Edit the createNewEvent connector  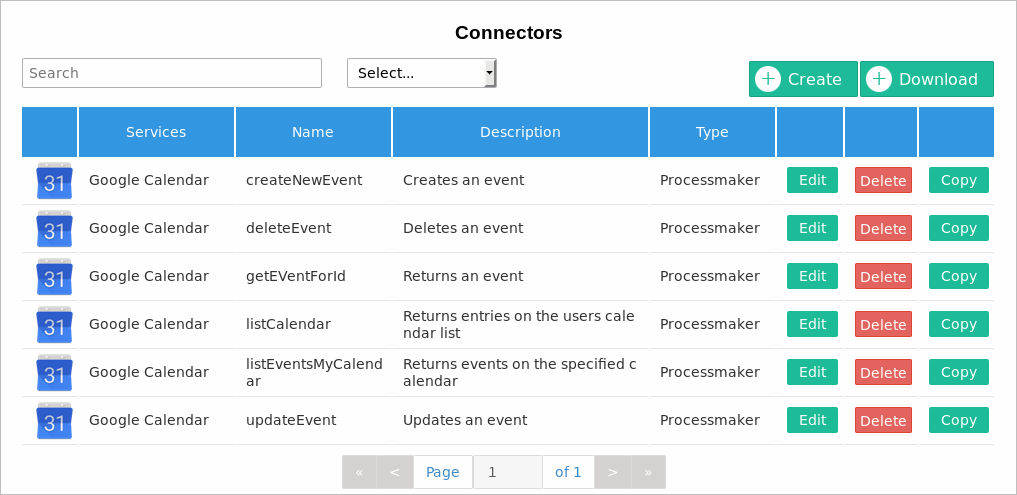click(812, 180)
